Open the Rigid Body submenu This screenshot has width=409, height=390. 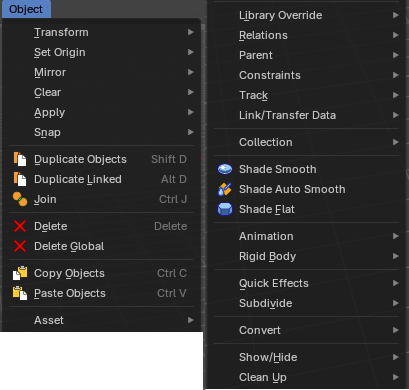pyautogui.click(x=306, y=256)
